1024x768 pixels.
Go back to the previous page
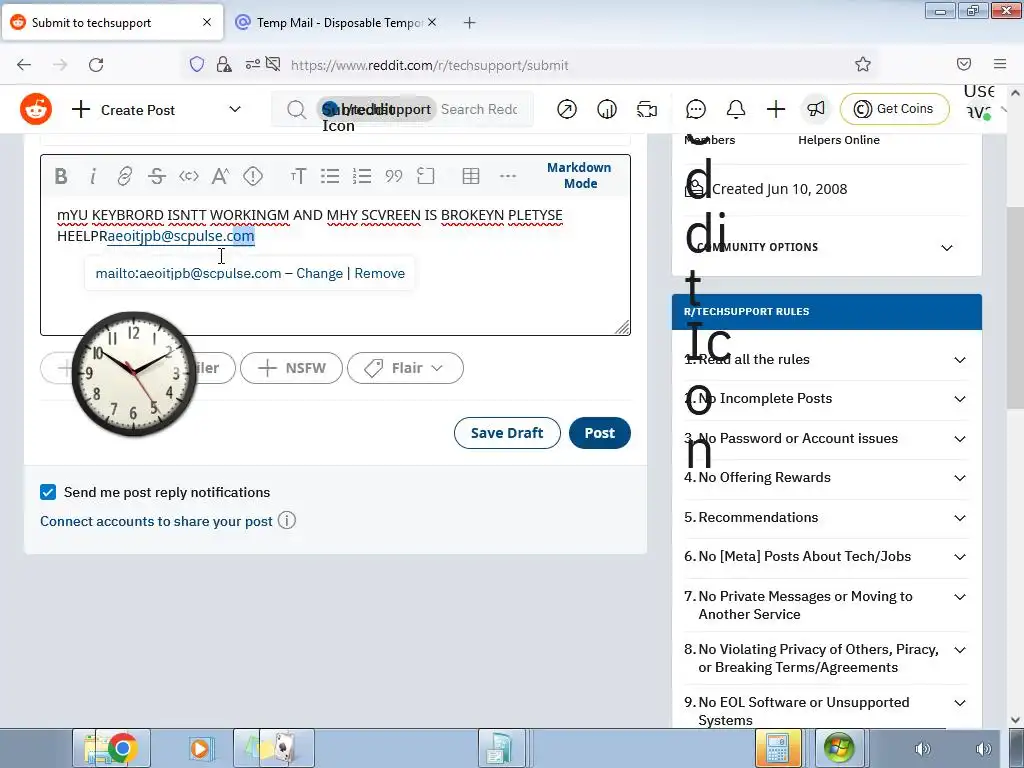[24, 64]
